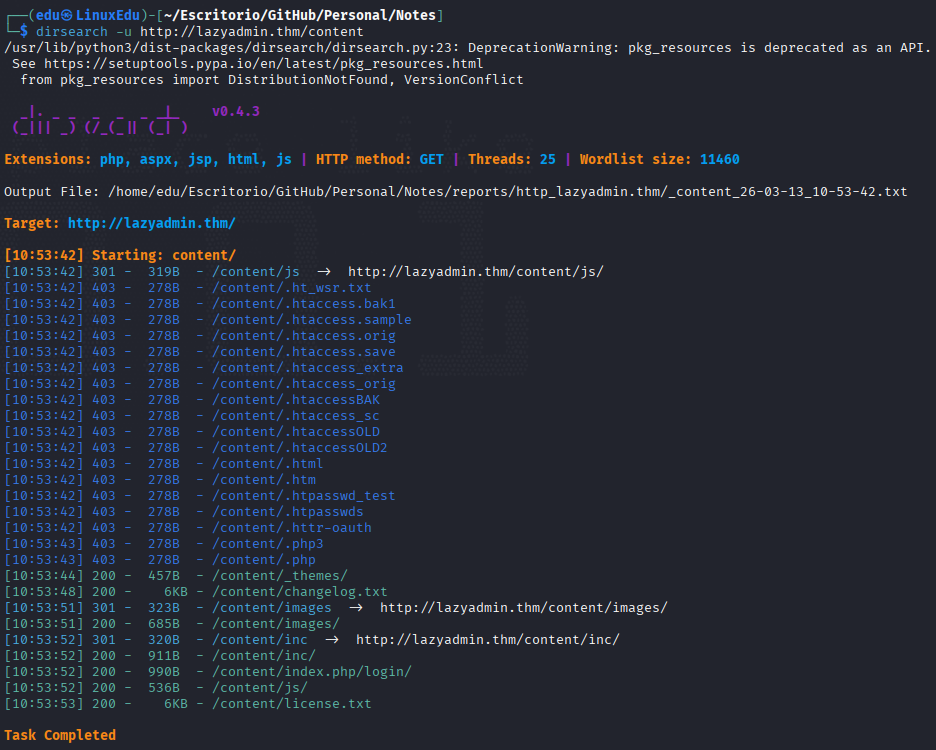Screen dimensions: 936x750
Task: Open the http://lazyadmin.thm/content/js/ redirect URL
Action: pos(476,272)
